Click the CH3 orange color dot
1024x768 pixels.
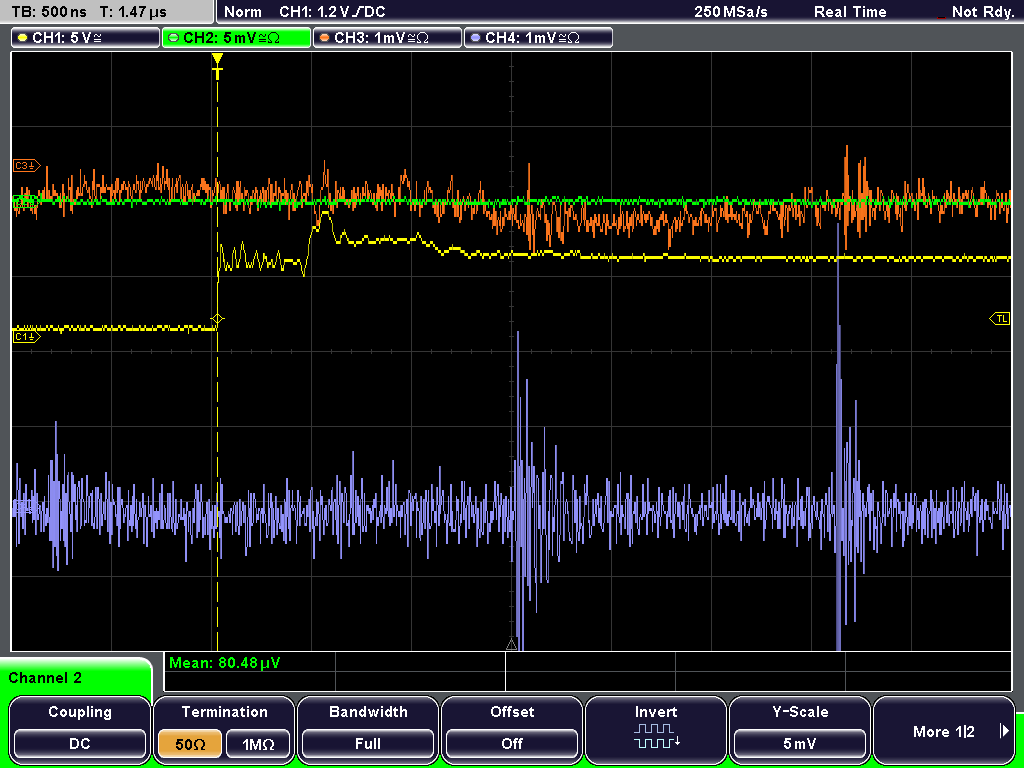pos(325,38)
